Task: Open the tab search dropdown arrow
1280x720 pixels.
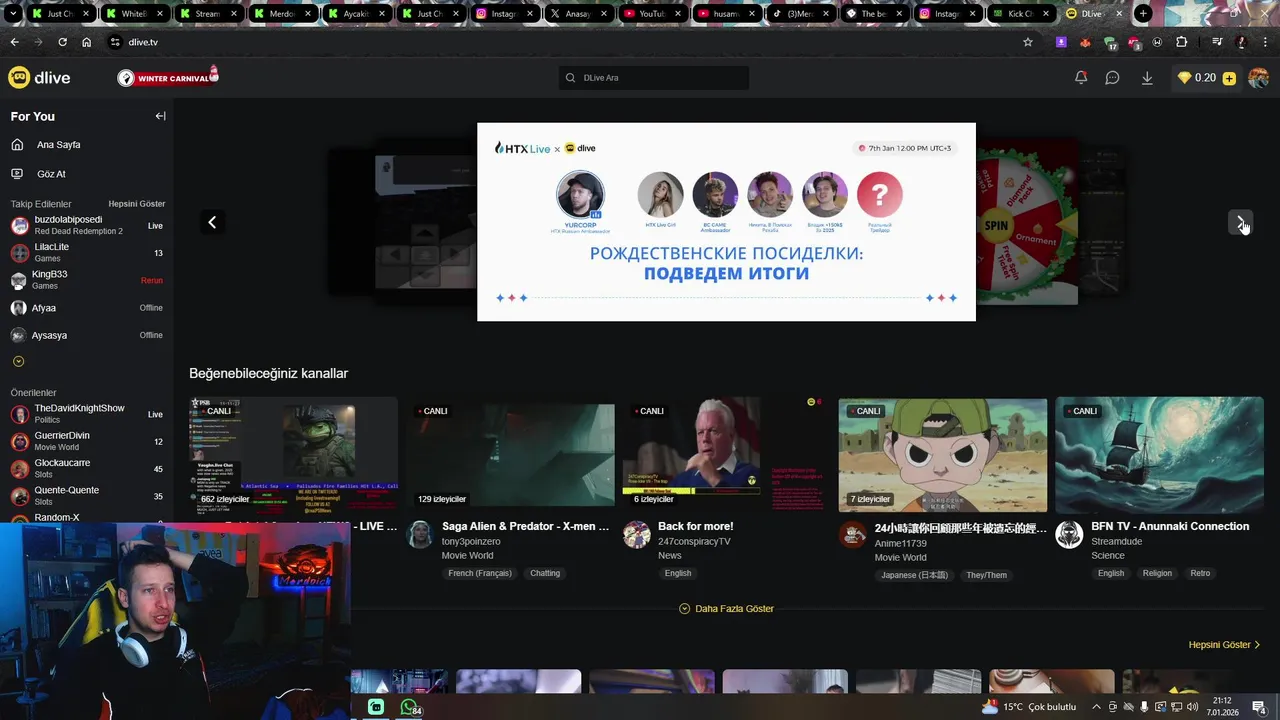Action: [x=13, y=14]
